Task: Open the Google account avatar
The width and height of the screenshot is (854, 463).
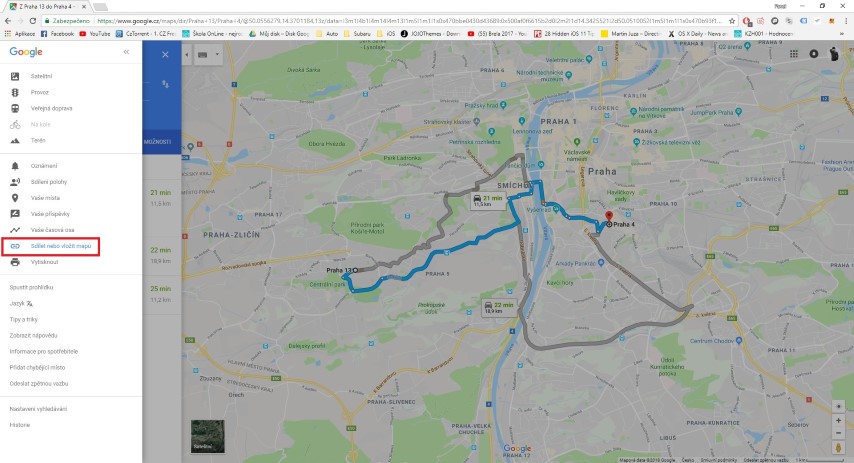Action: (x=834, y=54)
